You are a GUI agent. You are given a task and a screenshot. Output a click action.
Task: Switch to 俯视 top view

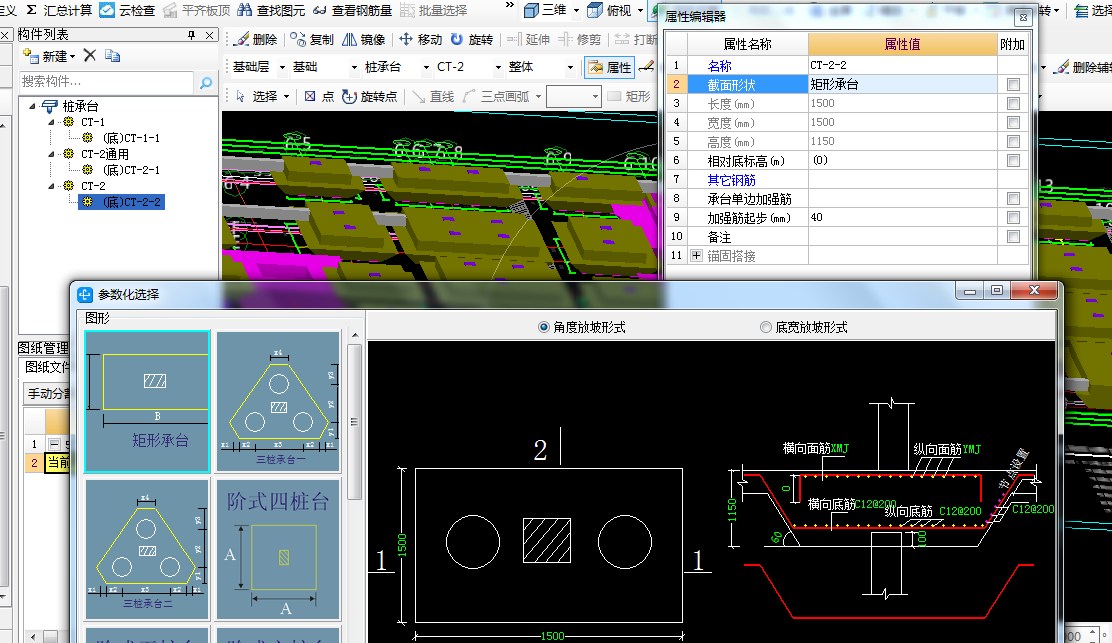610,10
